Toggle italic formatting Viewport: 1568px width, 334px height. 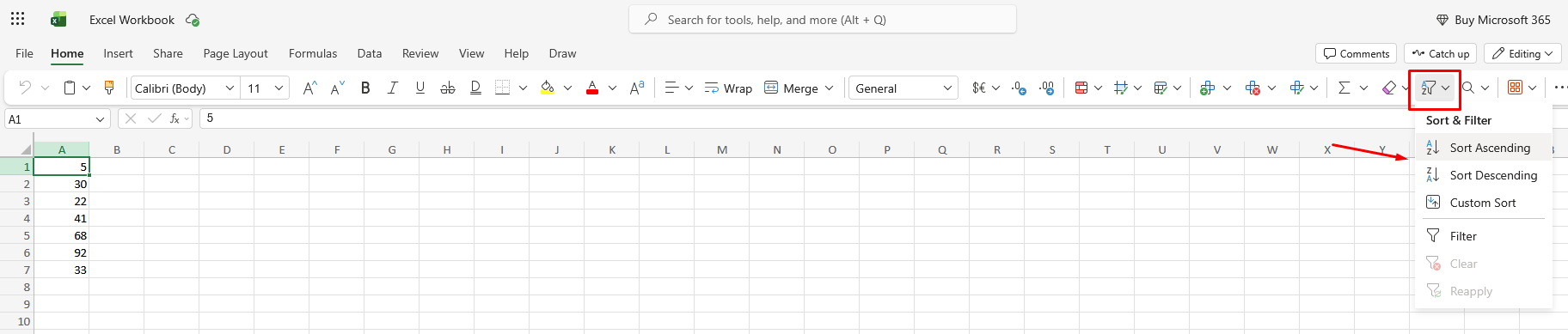coord(393,88)
